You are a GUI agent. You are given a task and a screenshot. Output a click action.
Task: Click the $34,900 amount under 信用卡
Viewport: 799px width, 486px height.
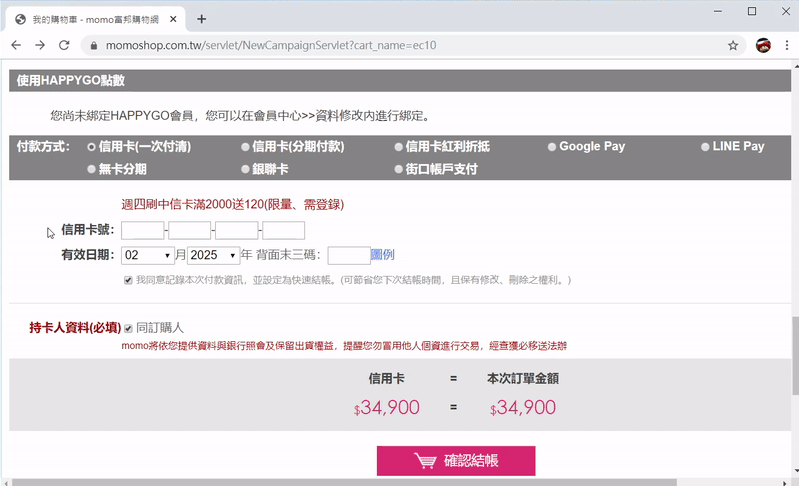pos(387,408)
